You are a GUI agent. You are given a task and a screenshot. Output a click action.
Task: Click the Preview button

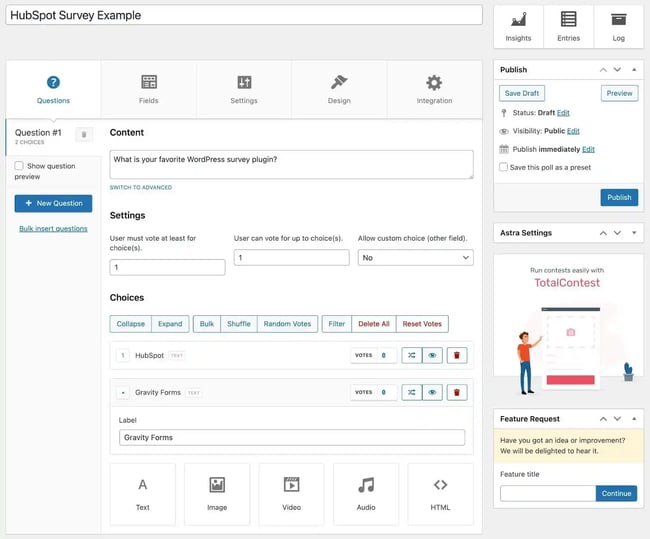[619, 93]
